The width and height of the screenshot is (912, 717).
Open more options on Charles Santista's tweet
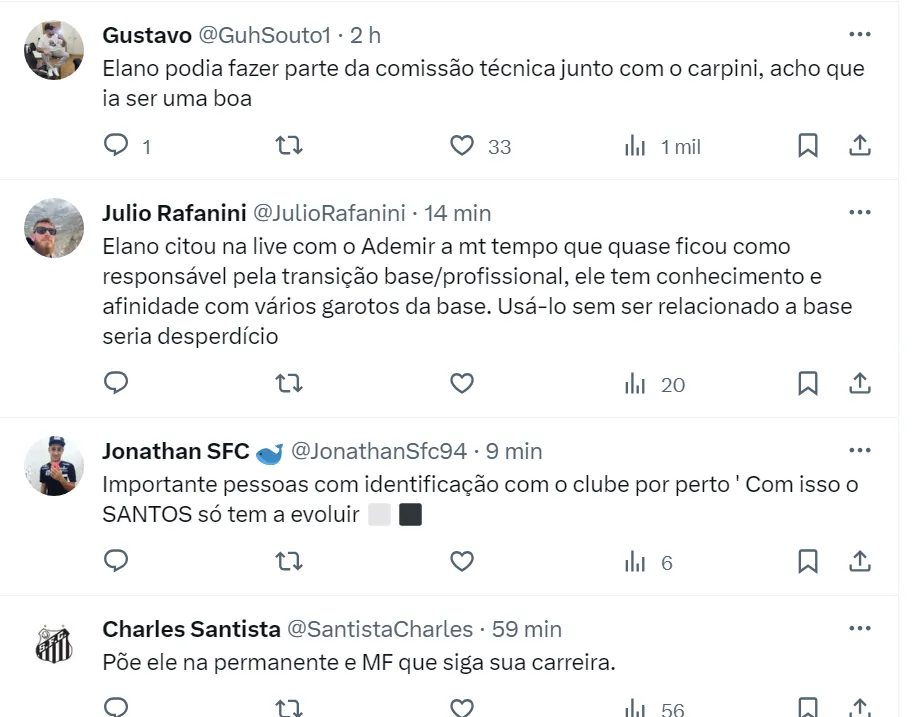[859, 629]
